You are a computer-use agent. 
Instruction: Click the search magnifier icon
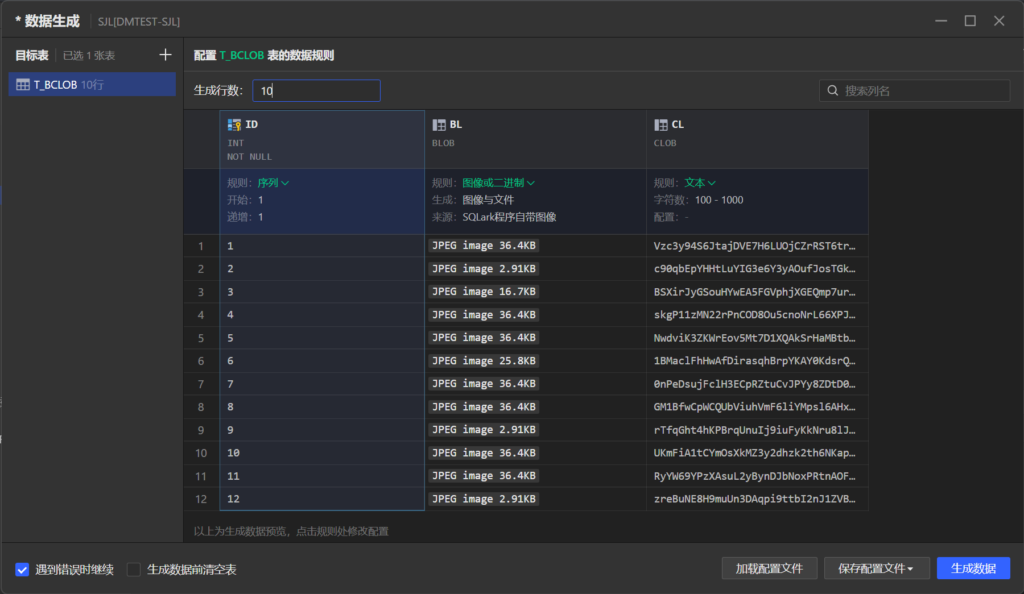(x=832, y=91)
